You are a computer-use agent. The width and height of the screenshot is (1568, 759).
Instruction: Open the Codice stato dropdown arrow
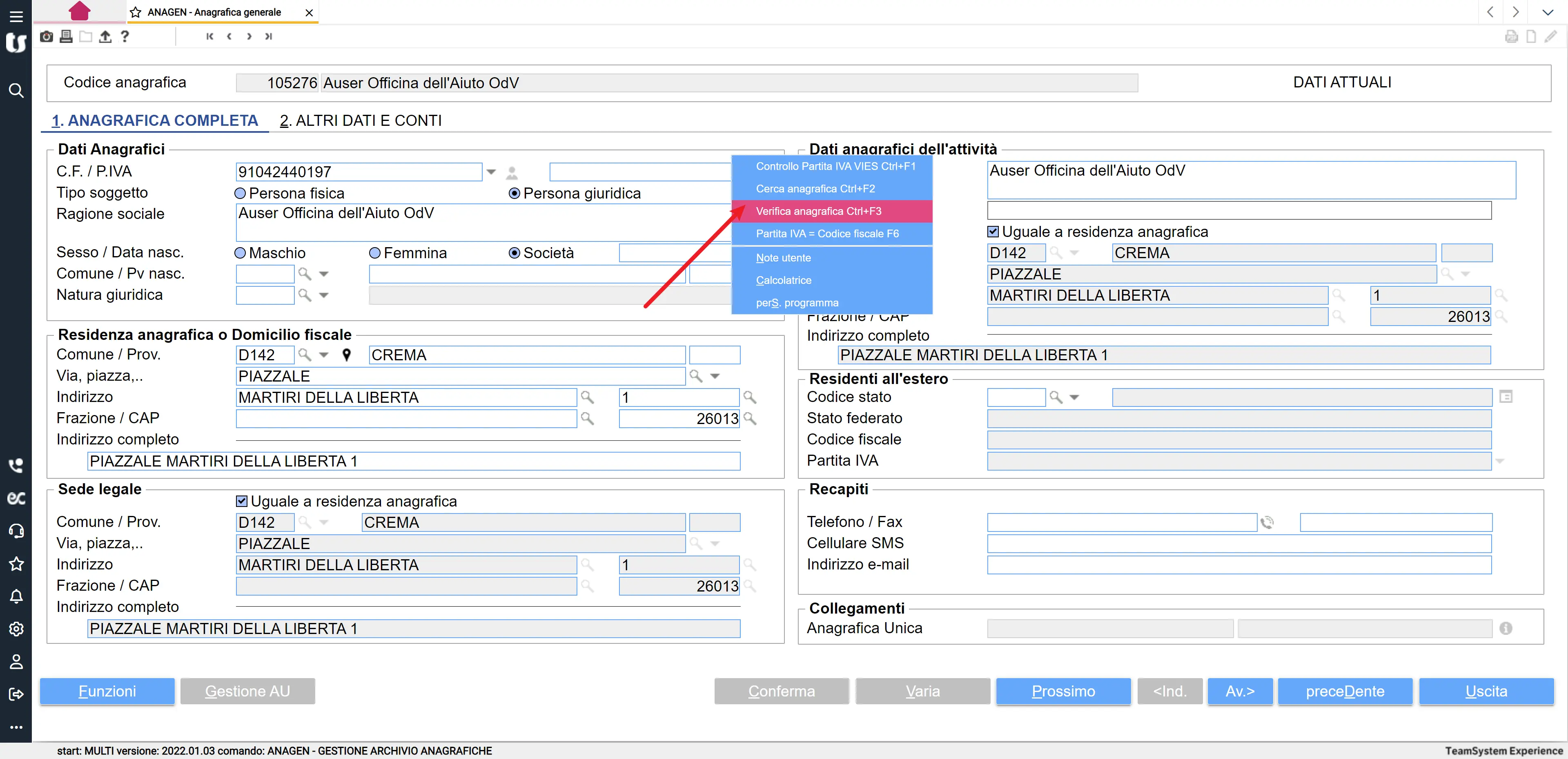[1074, 398]
